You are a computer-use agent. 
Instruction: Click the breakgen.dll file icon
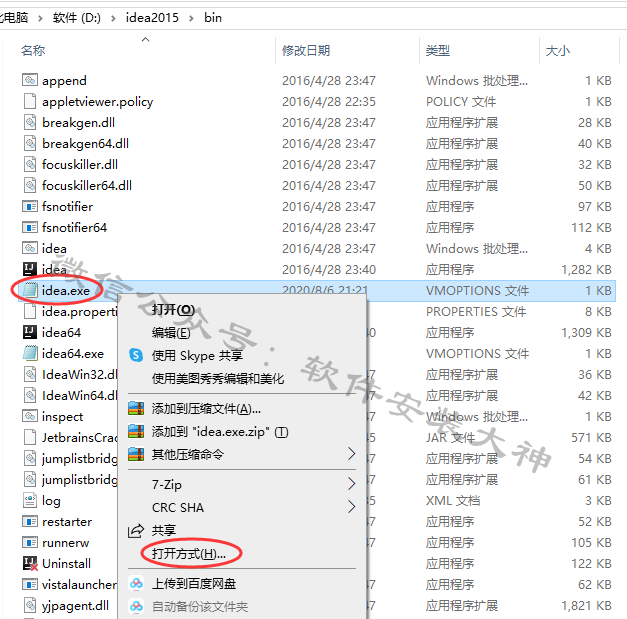click(30, 122)
